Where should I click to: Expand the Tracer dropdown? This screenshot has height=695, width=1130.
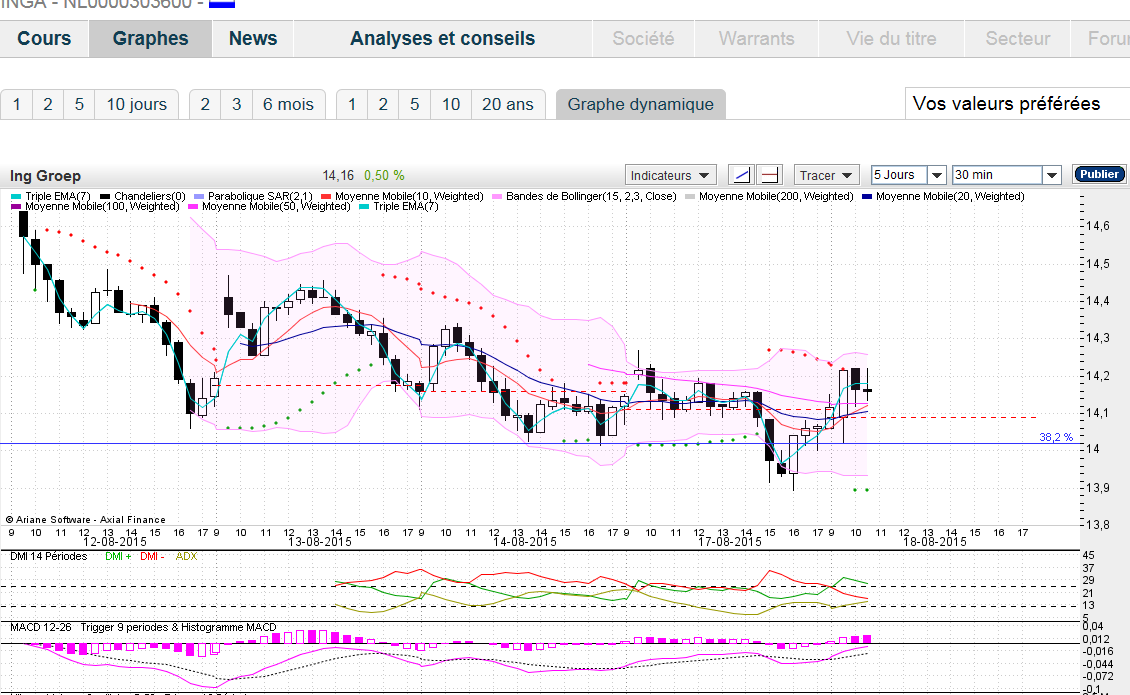827,175
